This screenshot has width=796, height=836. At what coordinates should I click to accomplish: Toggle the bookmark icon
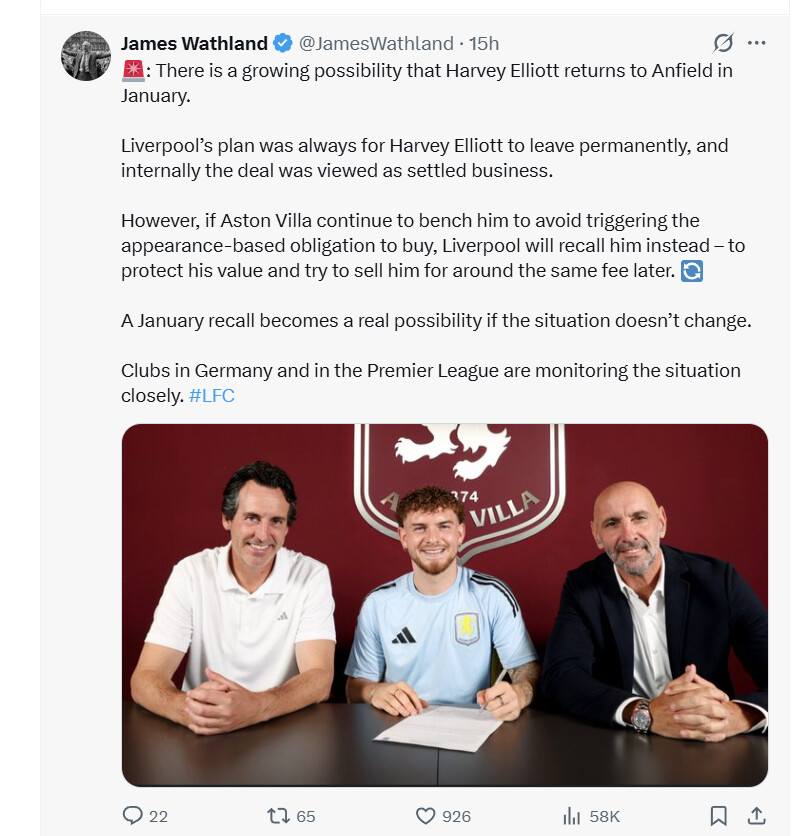click(x=718, y=816)
